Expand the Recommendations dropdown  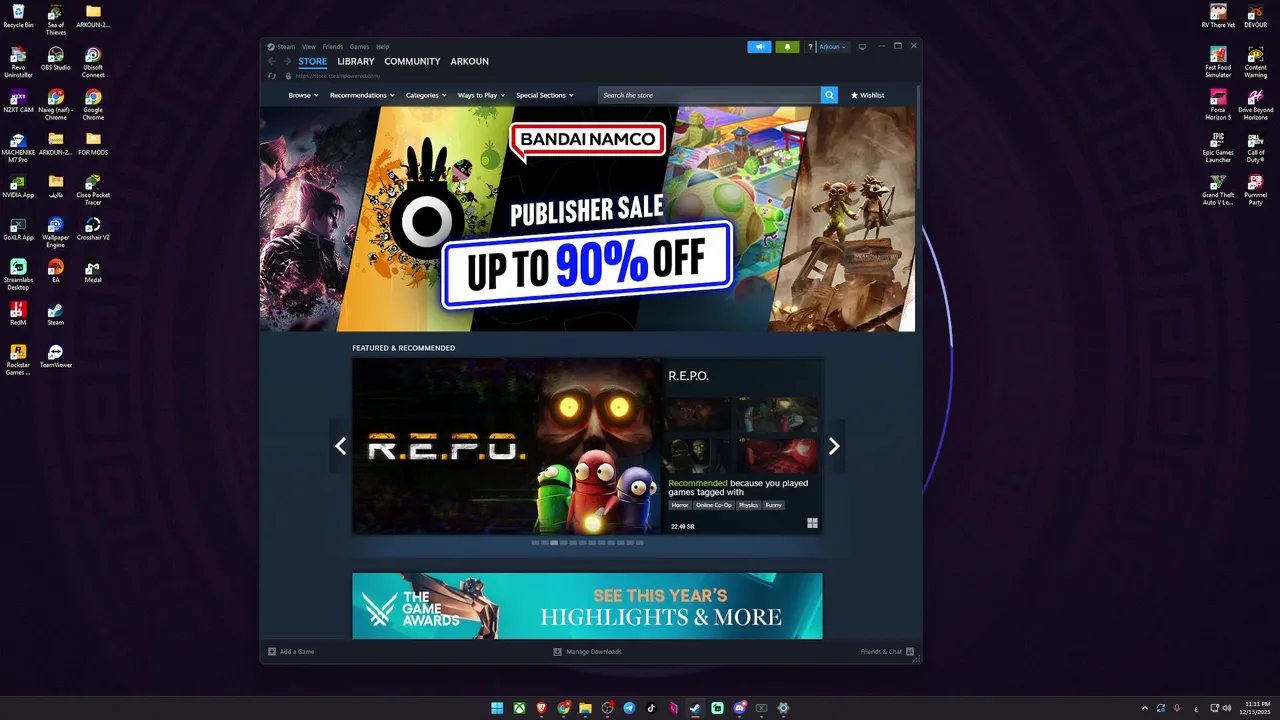click(362, 95)
